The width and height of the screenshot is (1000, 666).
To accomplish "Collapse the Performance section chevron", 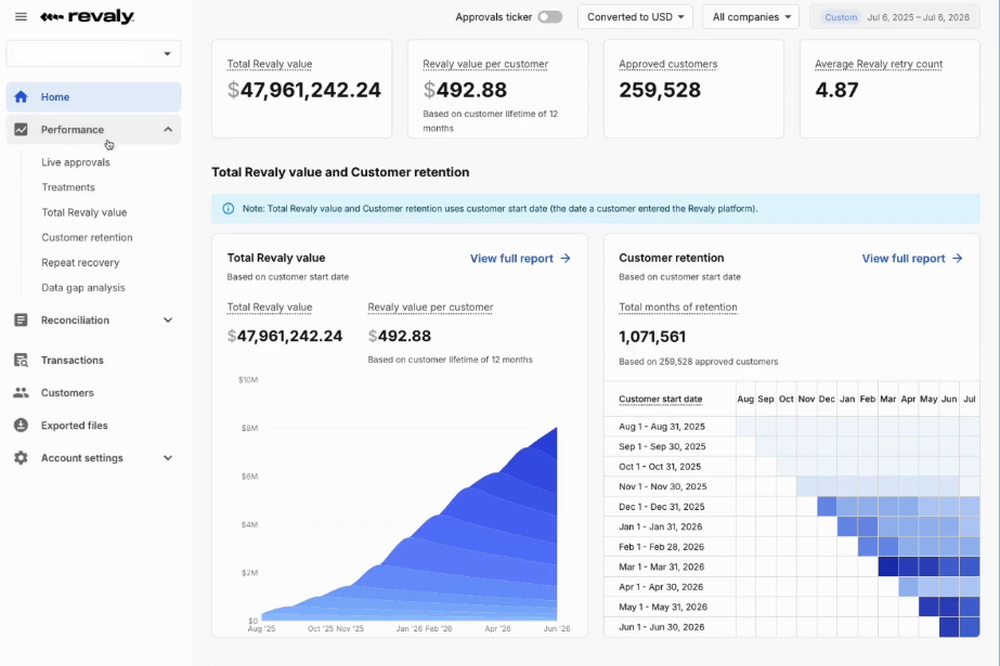I will coord(168,130).
